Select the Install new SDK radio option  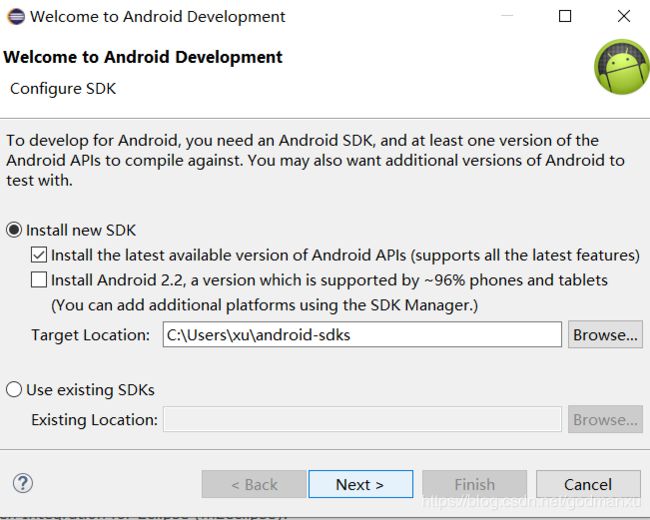point(14,230)
